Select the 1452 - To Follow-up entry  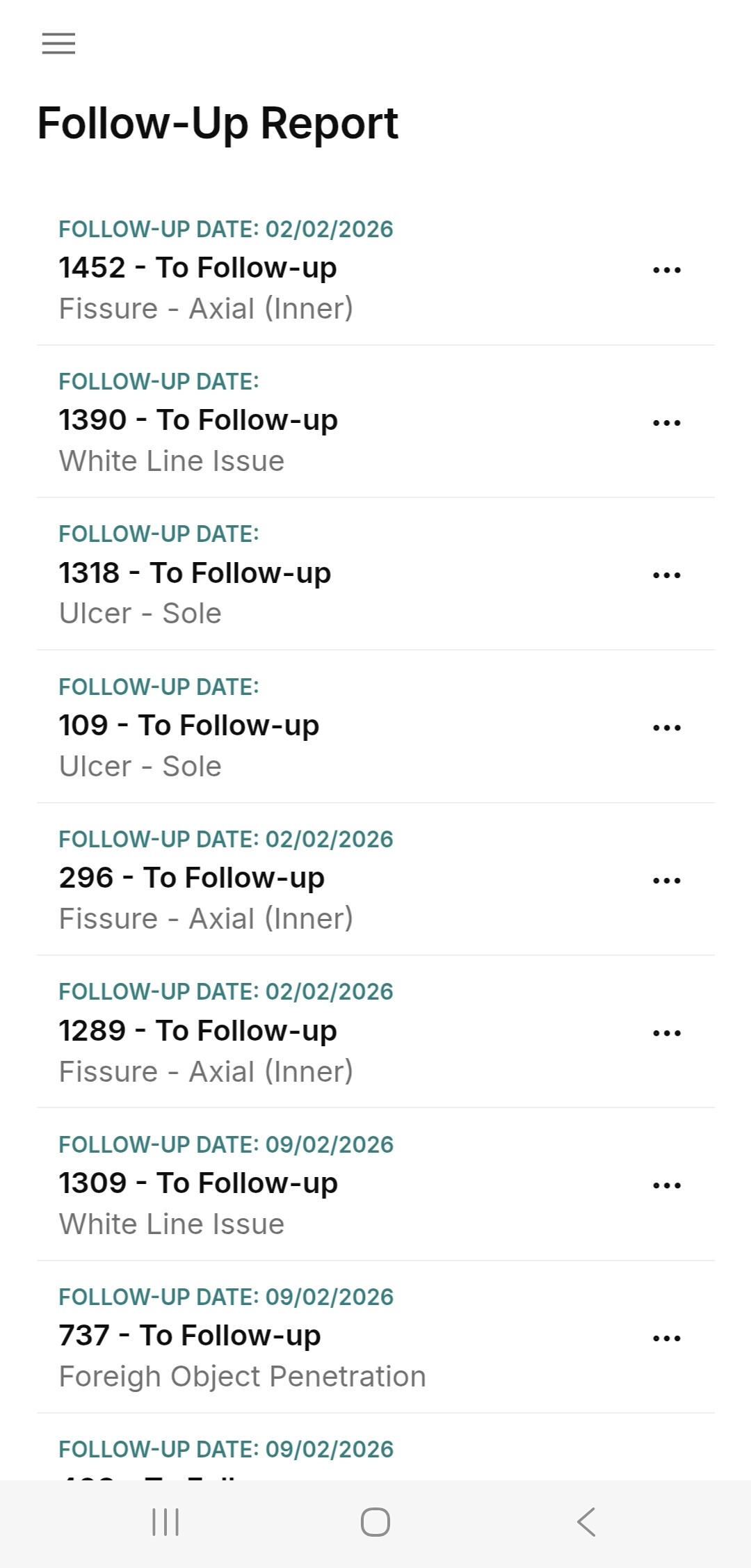[197, 268]
